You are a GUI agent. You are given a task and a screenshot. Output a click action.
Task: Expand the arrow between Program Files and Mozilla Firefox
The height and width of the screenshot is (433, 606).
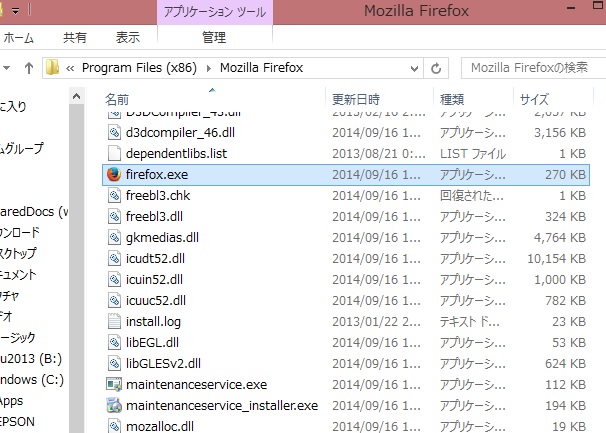[x=209, y=69]
